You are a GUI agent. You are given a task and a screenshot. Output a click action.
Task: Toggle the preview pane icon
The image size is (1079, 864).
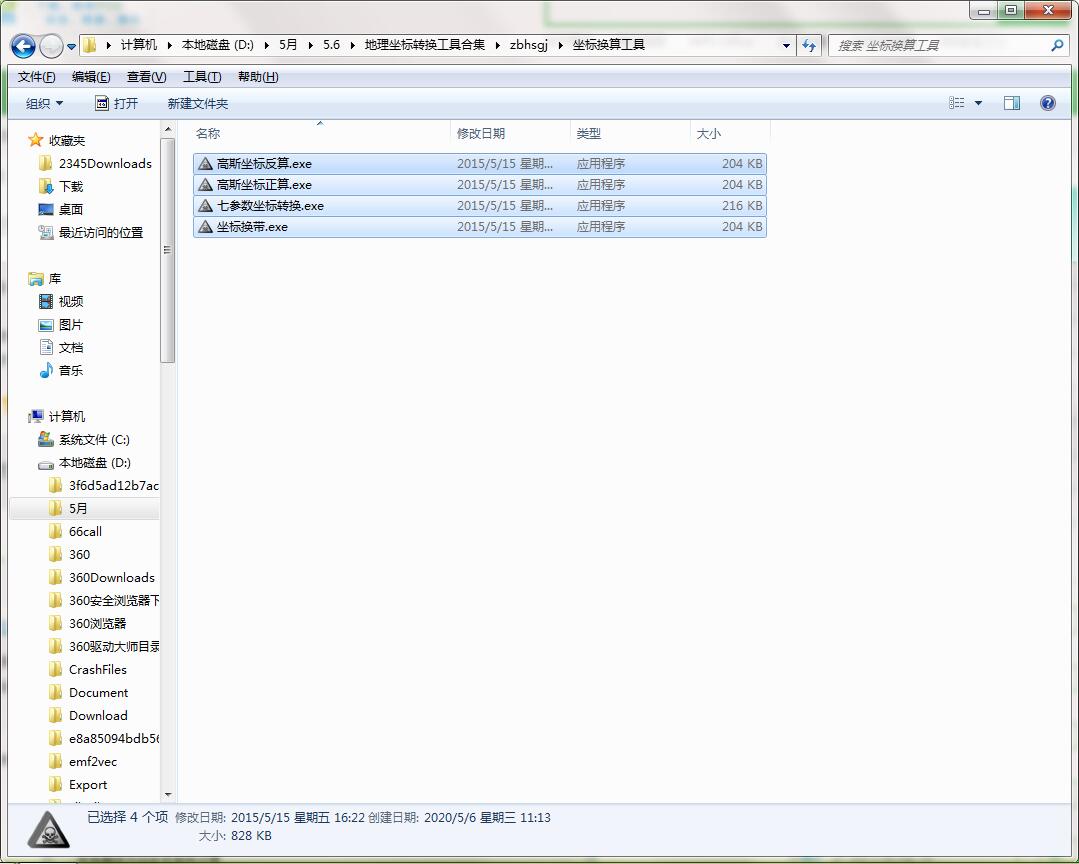tap(1012, 103)
